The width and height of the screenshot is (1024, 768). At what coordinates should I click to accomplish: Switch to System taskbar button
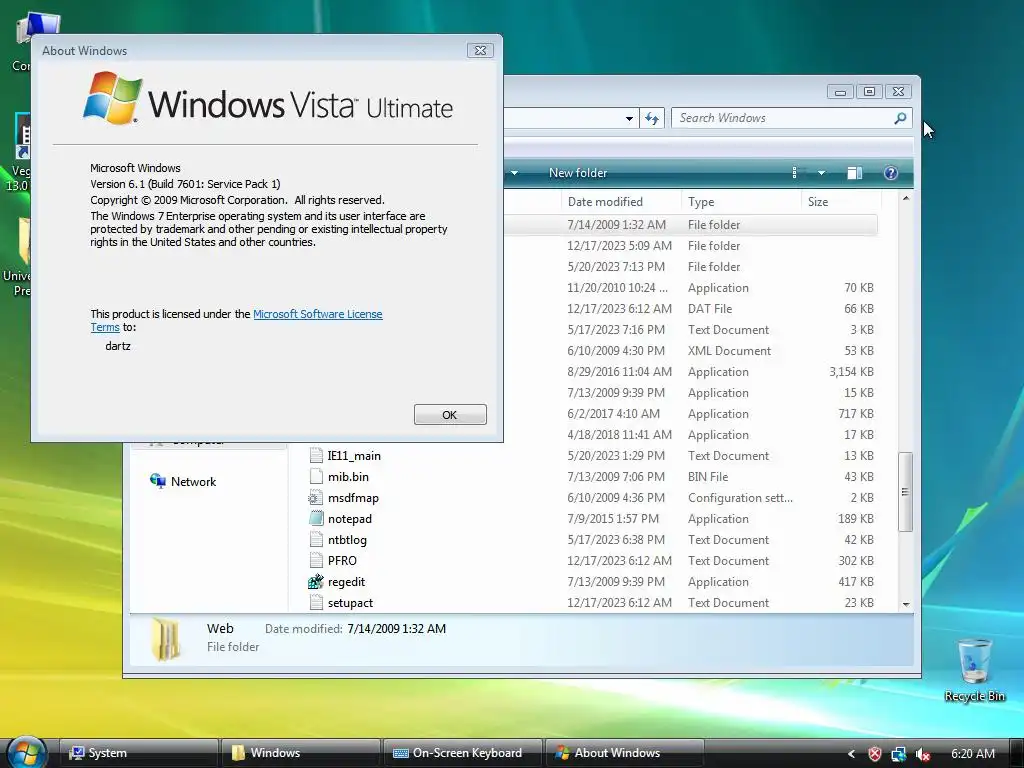pyautogui.click(x=138, y=753)
